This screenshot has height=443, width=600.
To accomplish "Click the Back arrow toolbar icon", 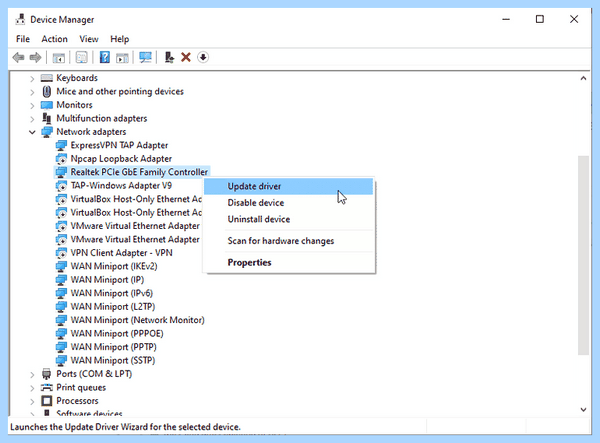I will coord(18,57).
